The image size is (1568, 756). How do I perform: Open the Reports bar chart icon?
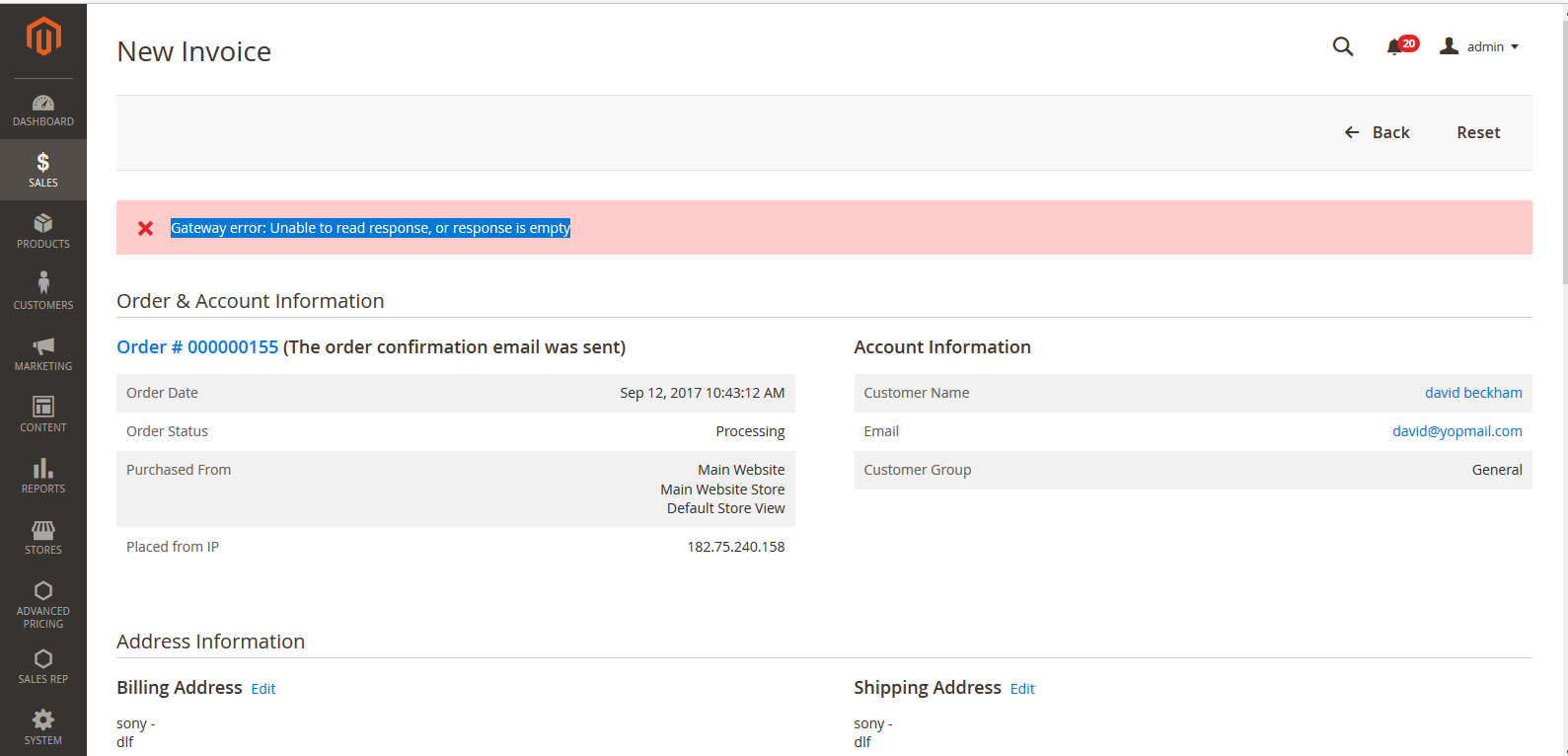click(43, 468)
